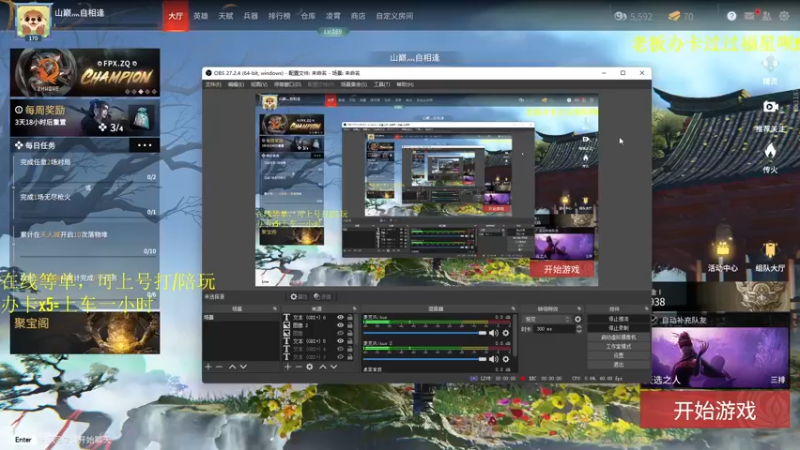This screenshot has height=450, width=800.
Task: Pop out the 控件 dock panel
Action: pos(646,309)
